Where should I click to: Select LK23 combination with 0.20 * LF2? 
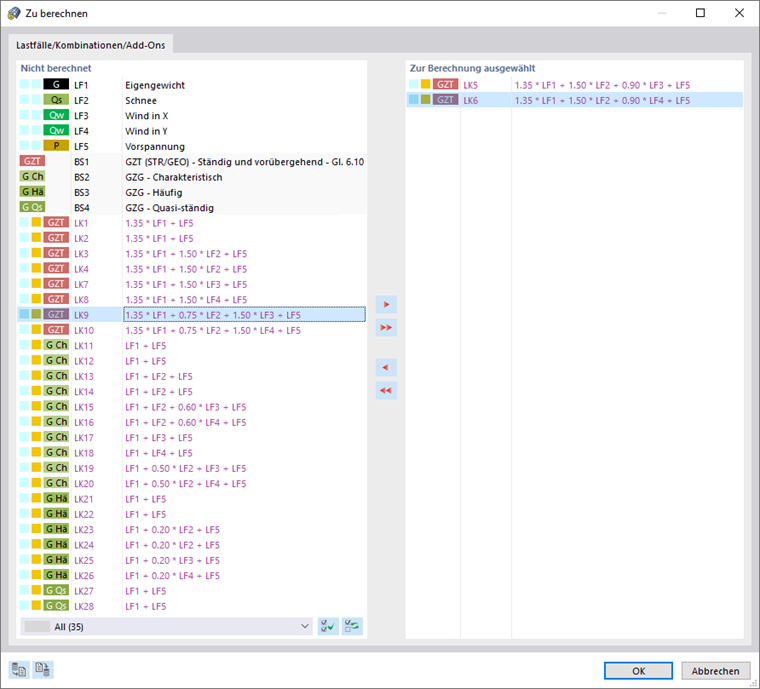[192, 530]
